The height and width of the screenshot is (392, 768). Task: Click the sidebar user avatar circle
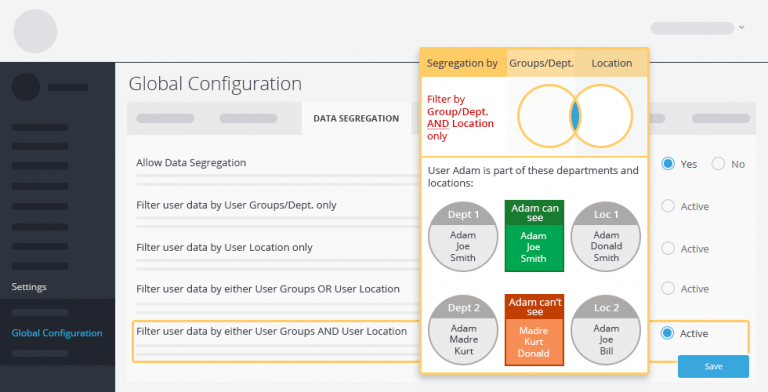[26, 87]
